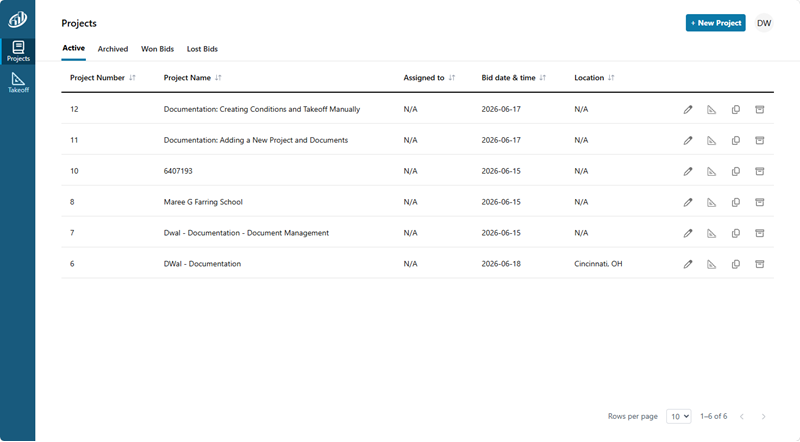
Task: Duplicate Maree G Farring School project
Action: pyautogui.click(x=736, y=202)
